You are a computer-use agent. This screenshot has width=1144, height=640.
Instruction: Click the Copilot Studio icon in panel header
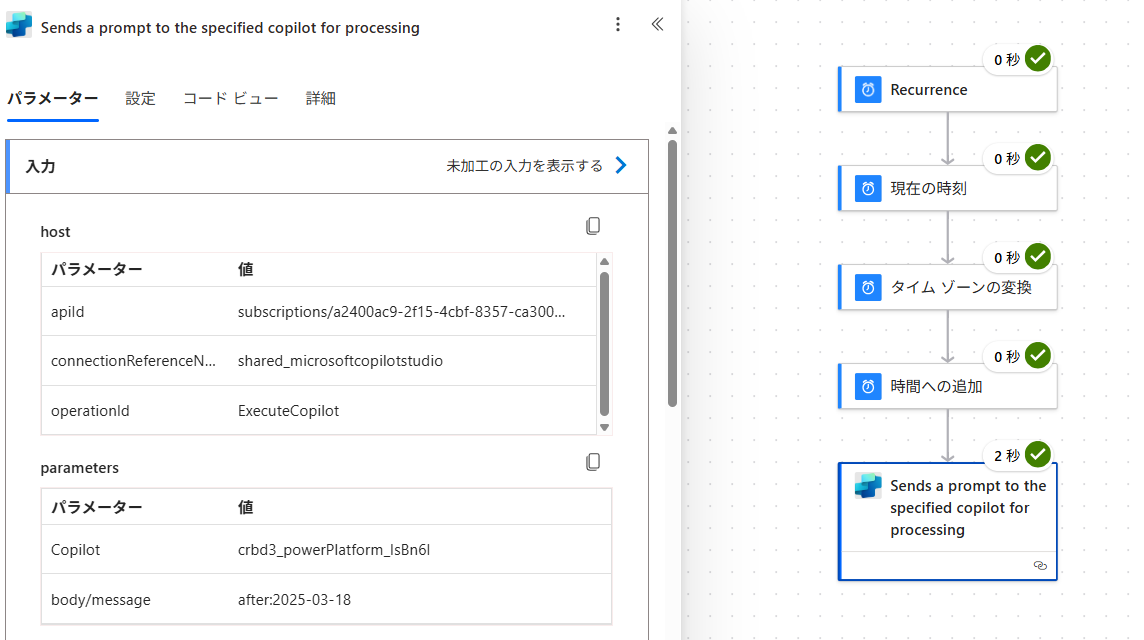(19, 25)
